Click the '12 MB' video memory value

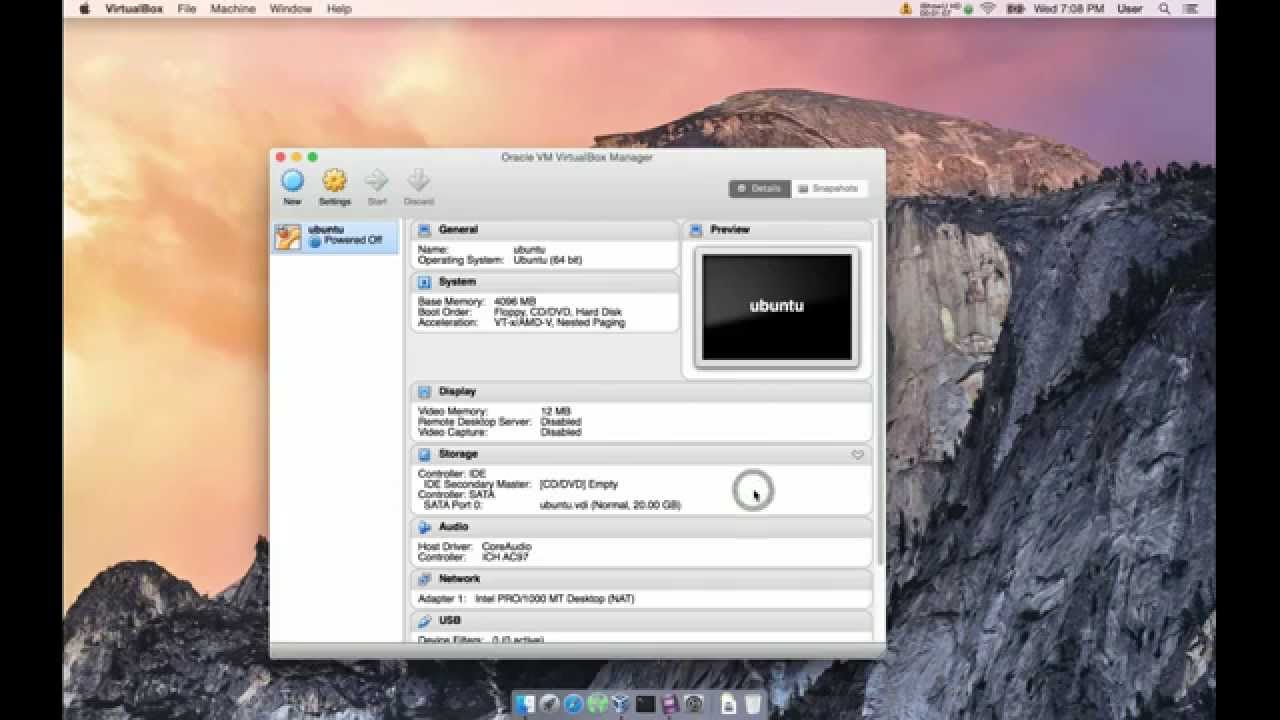coord(555,411)
